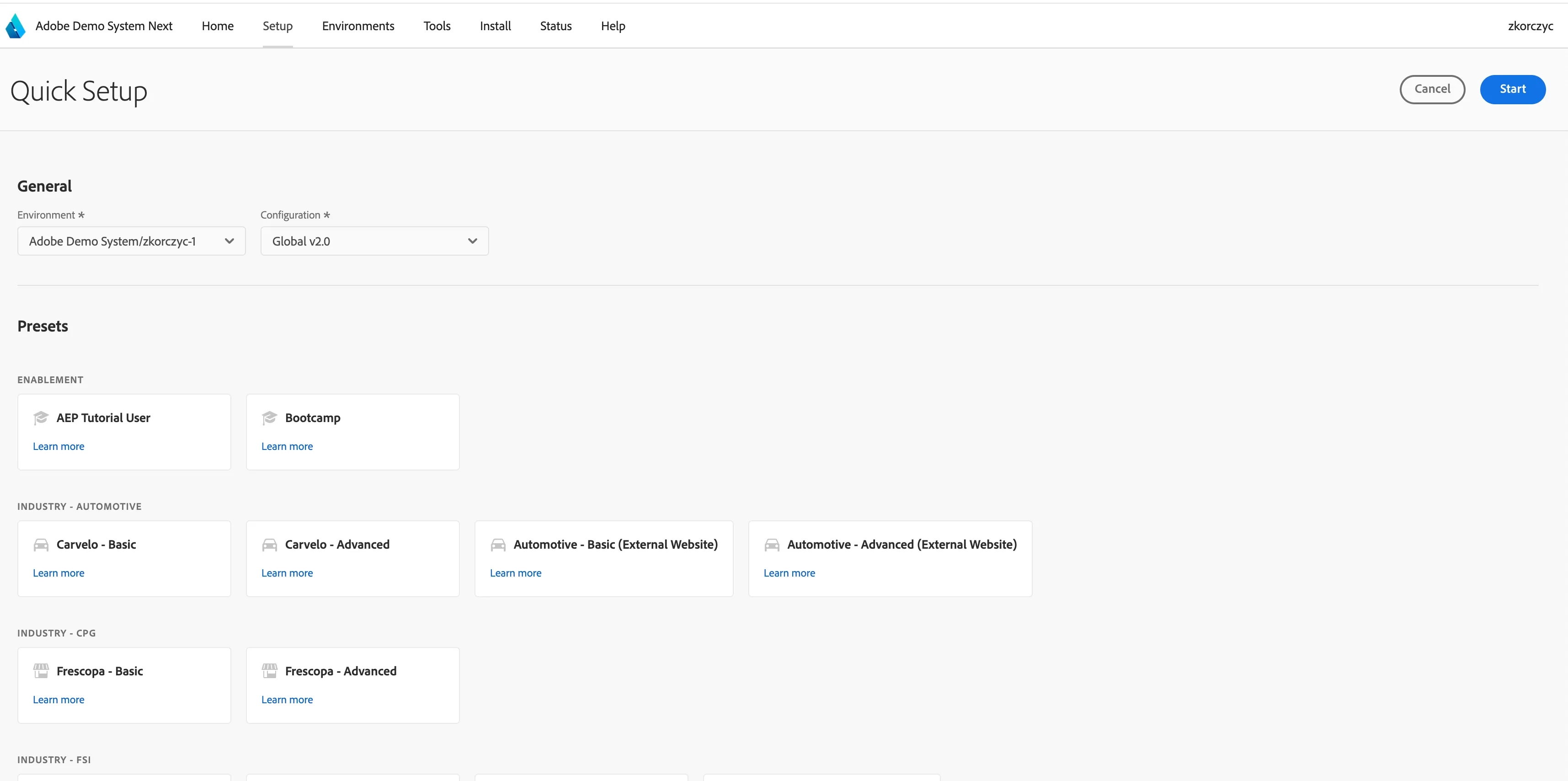Click car icon on Automotive - Basic (External Website)
Screen dimensions: 1568x781
coord(498,545)
